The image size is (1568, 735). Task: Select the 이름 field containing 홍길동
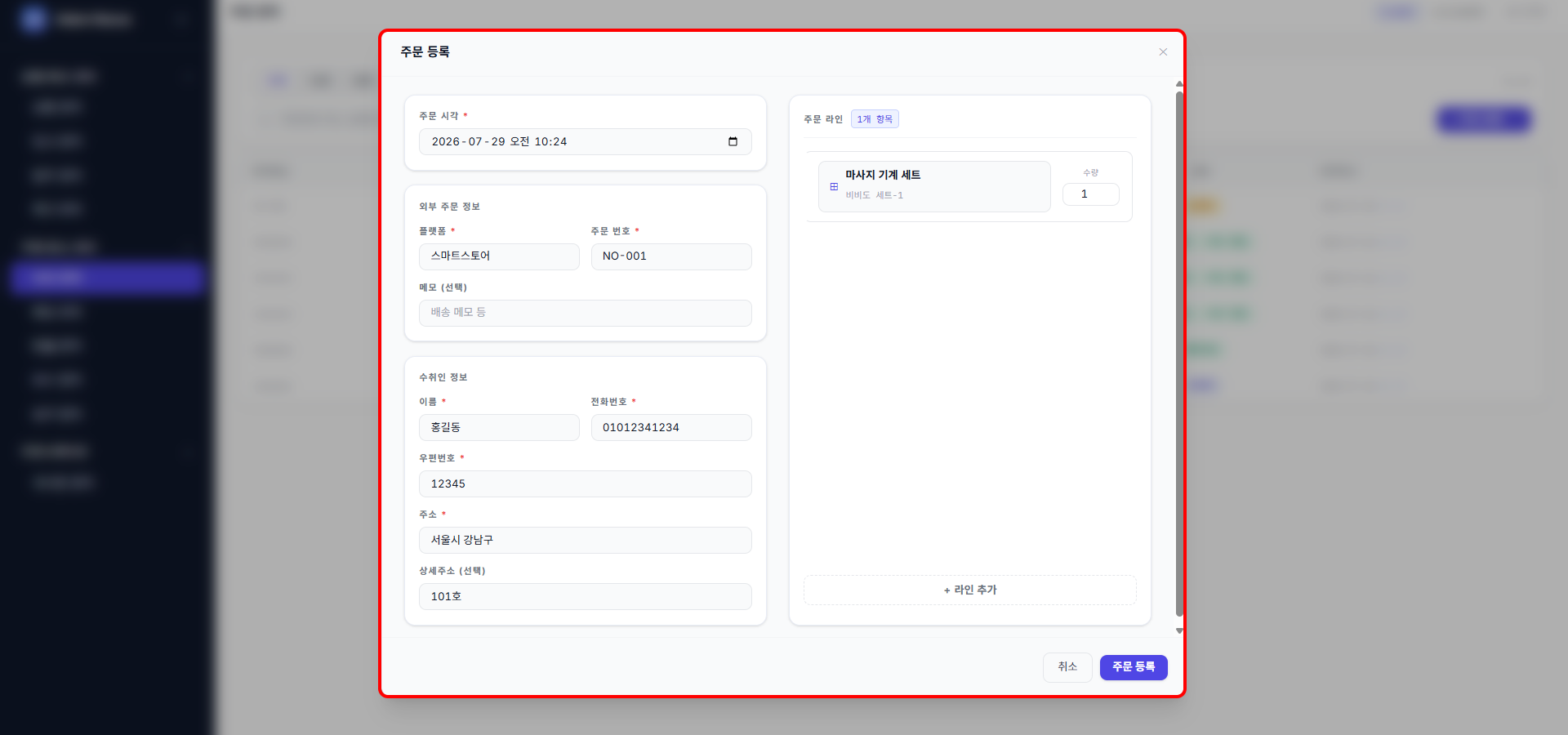tap(499, 427)
